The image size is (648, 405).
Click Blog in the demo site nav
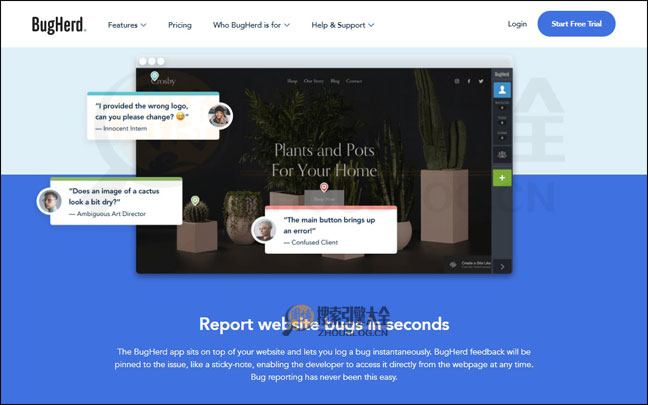pos(335,81)
